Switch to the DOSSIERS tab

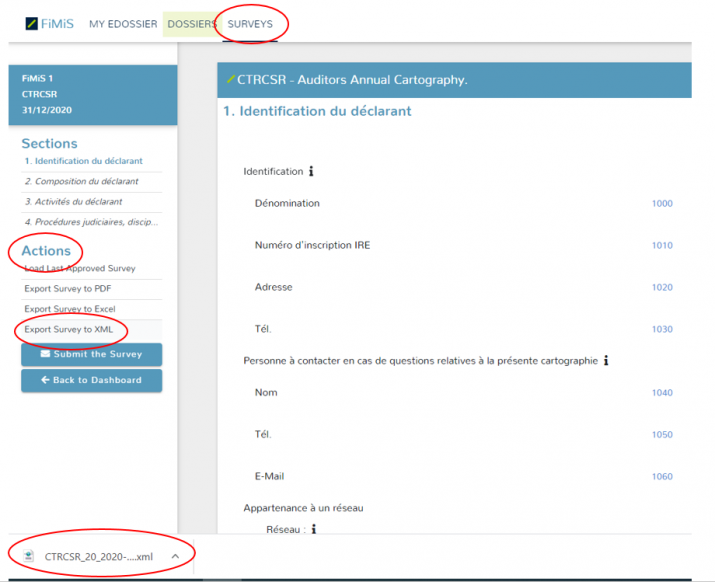pyautogui.click(x=192, y=24)
